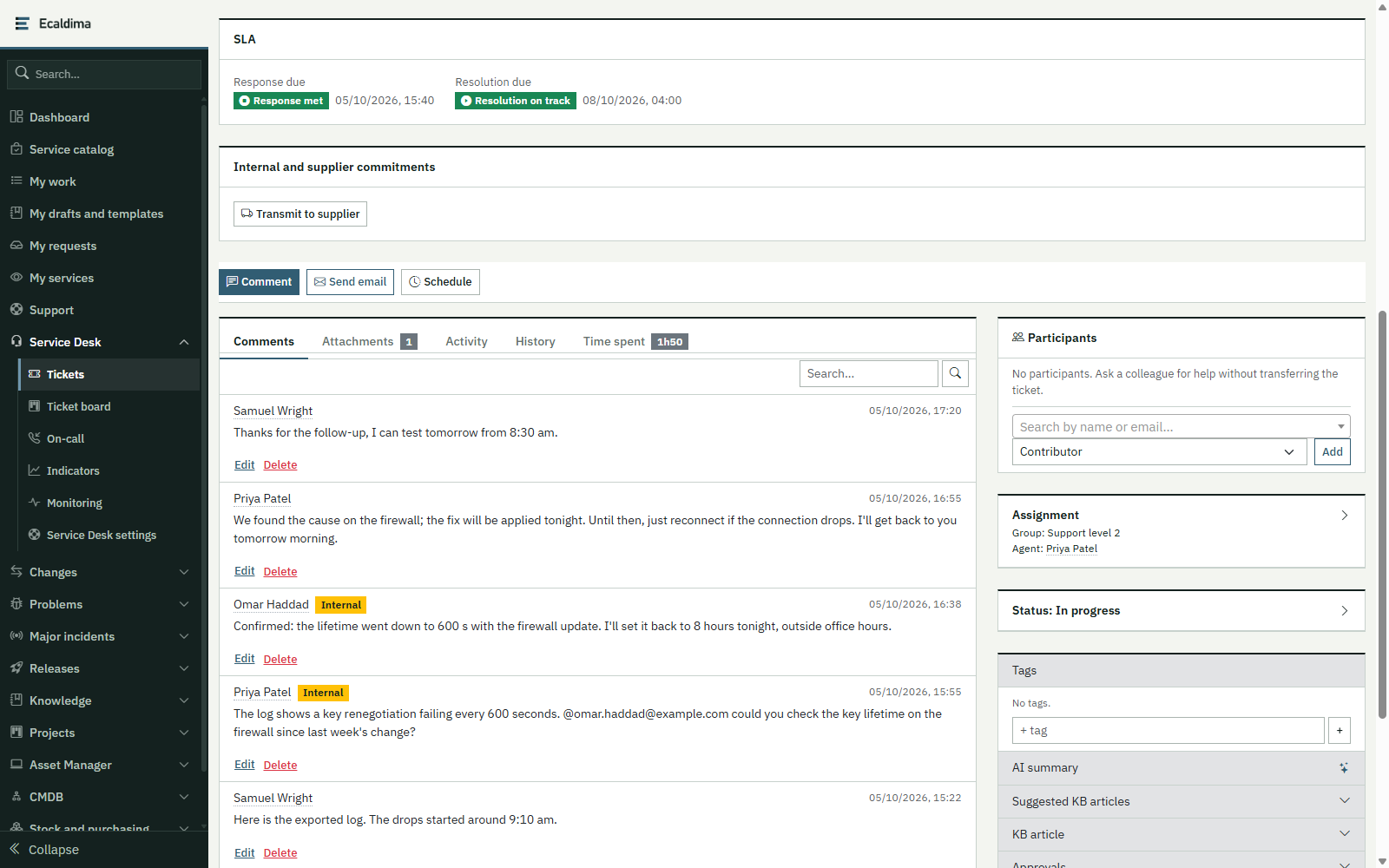
Task: Click the Send email button
Action: point(350,282)
